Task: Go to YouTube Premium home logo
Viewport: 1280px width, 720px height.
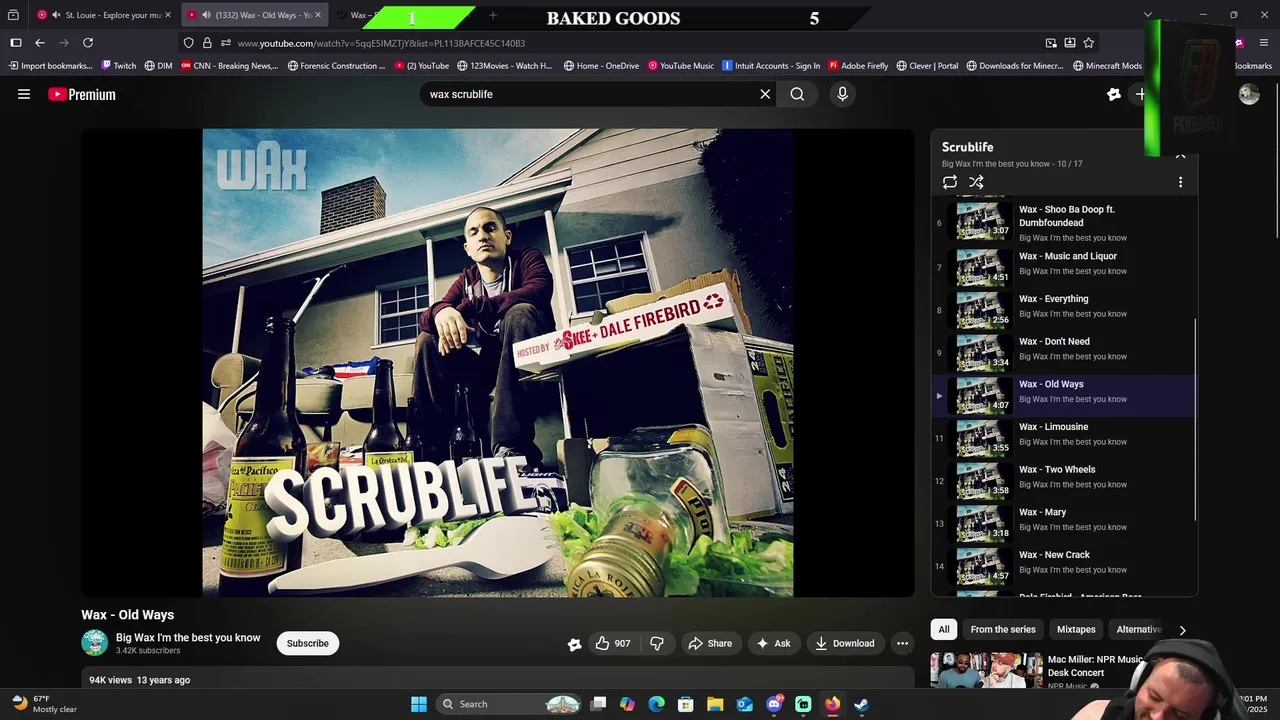Action: pos(82,94)
